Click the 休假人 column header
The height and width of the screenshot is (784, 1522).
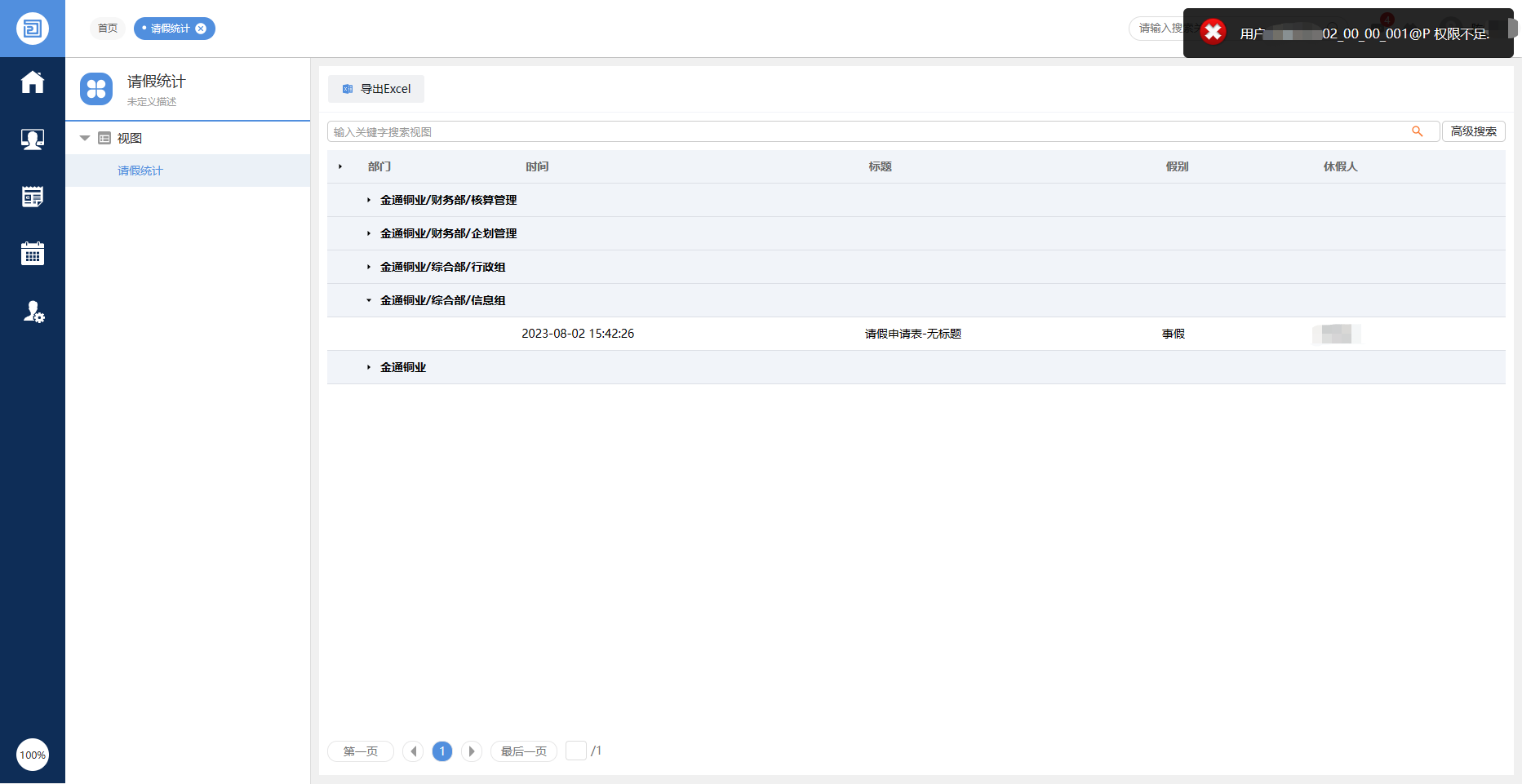[x=1341, y=166]
